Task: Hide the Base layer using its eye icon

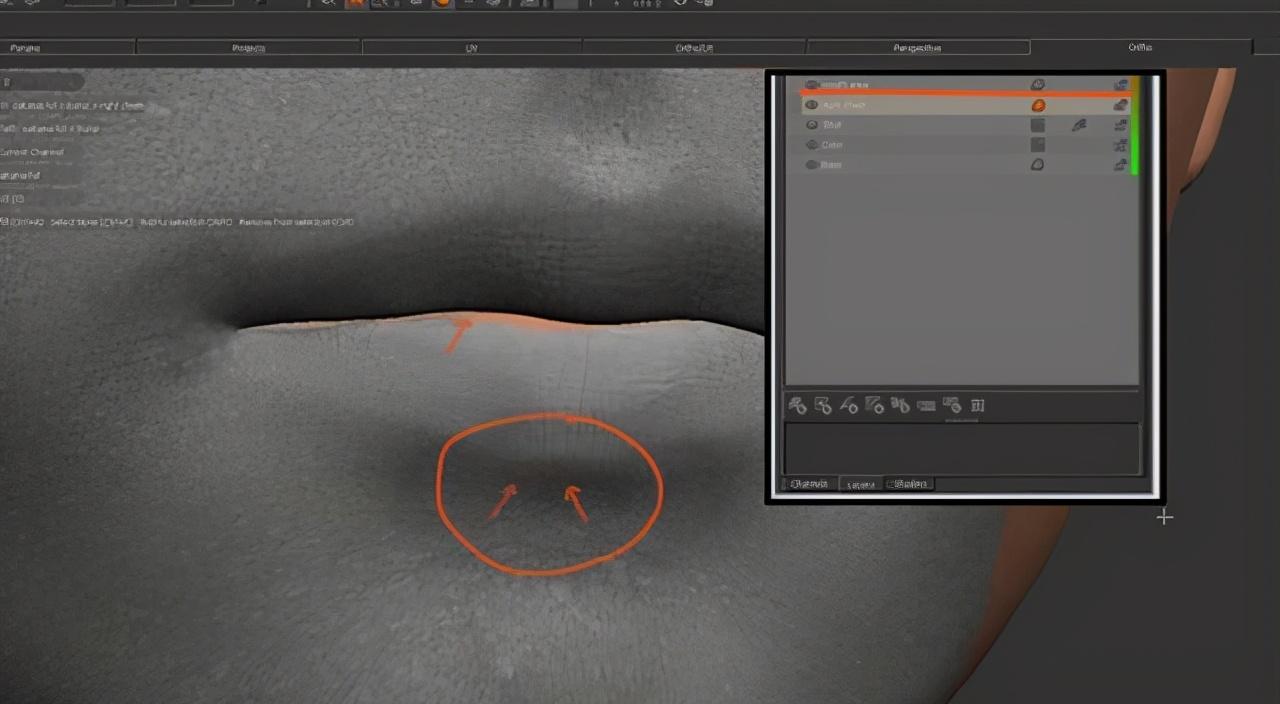Action: coord(812,165)
